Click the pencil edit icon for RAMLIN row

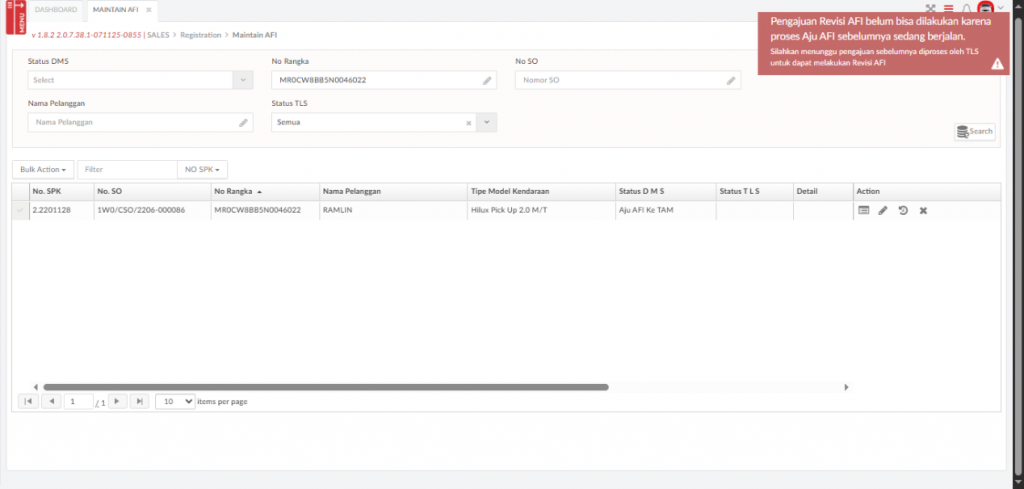click(x=883, y=210)
